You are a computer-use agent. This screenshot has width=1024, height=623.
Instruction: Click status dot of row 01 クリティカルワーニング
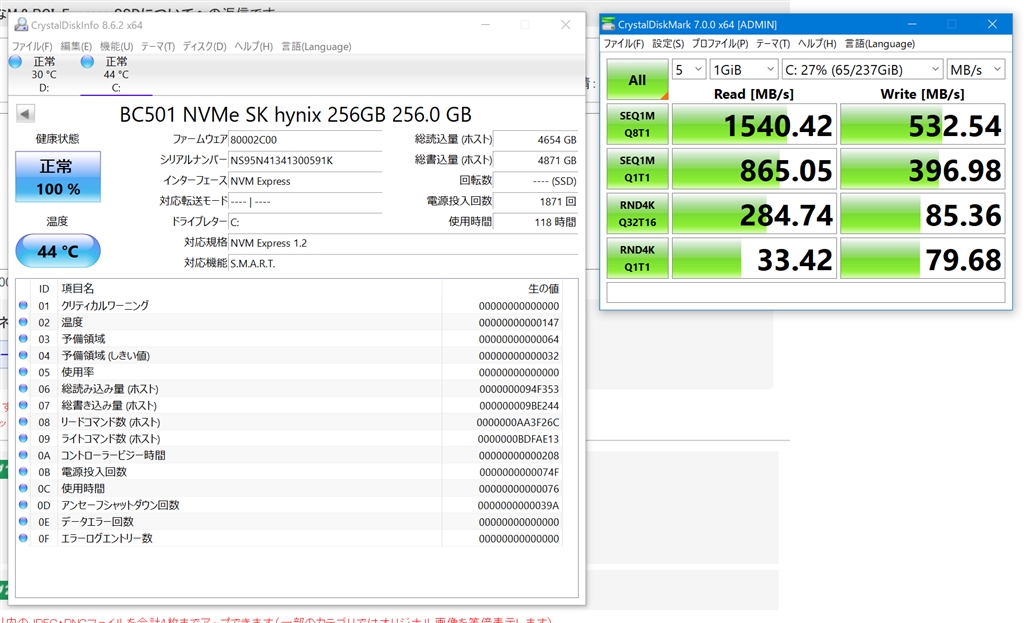(x=24, y=306)
